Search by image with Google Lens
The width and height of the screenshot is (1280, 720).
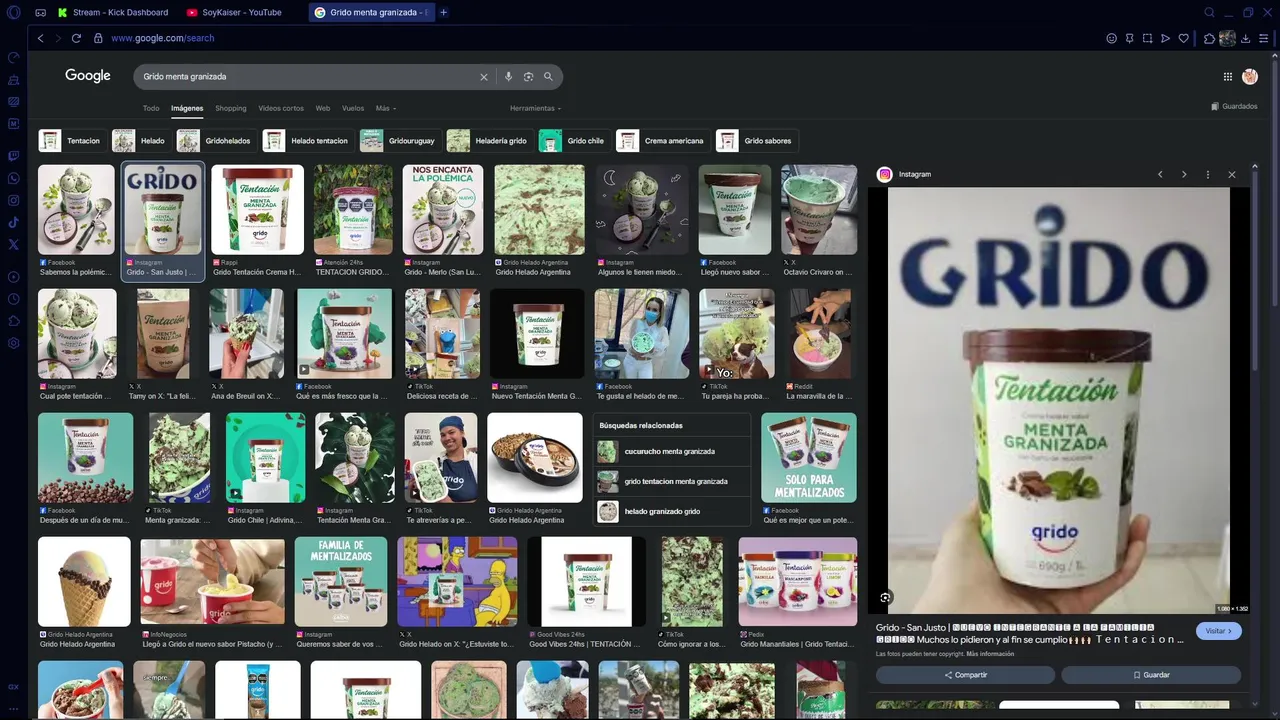528,77
